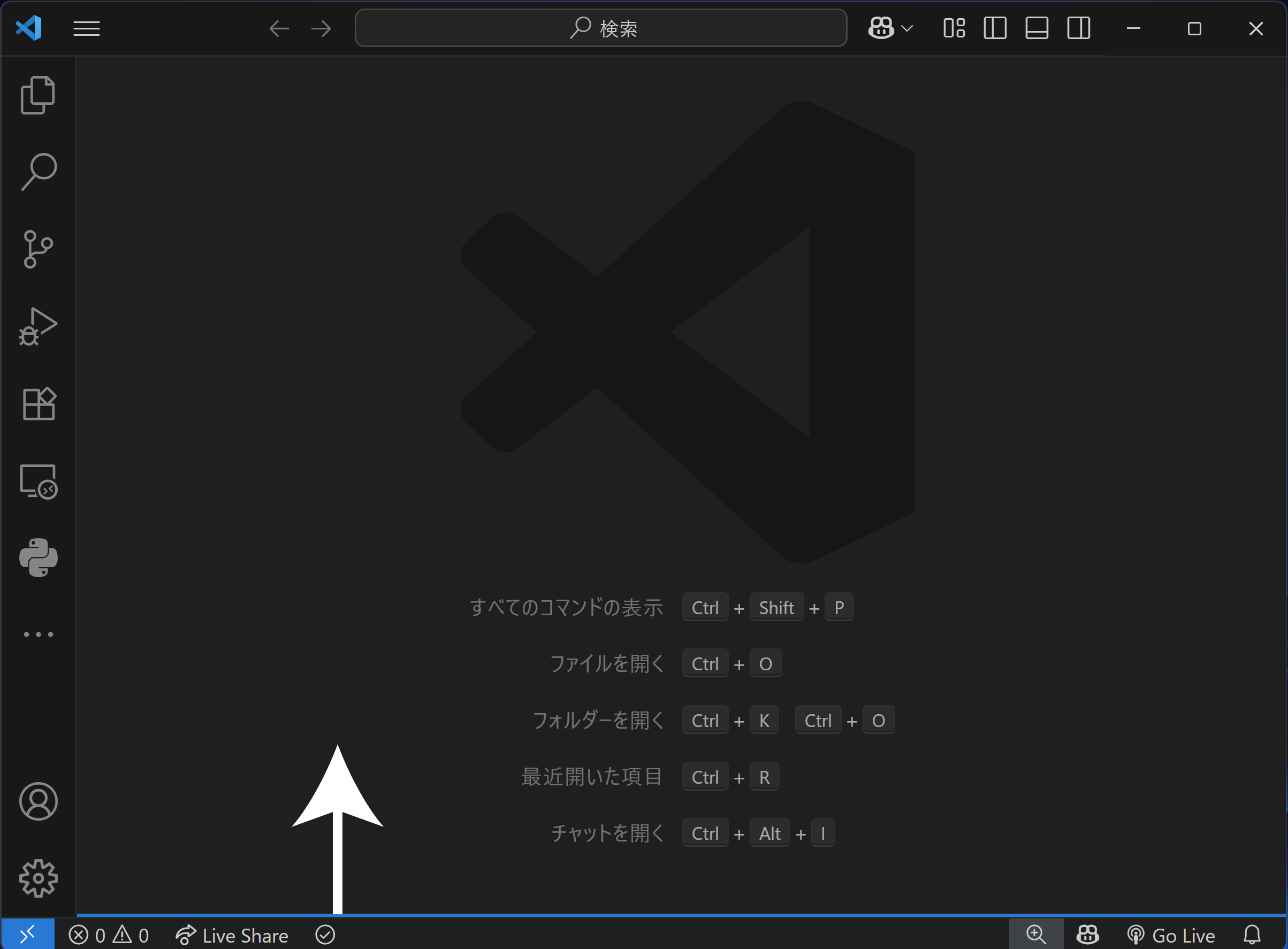
Task: Open the Run and Debug view
Action: 38,326
